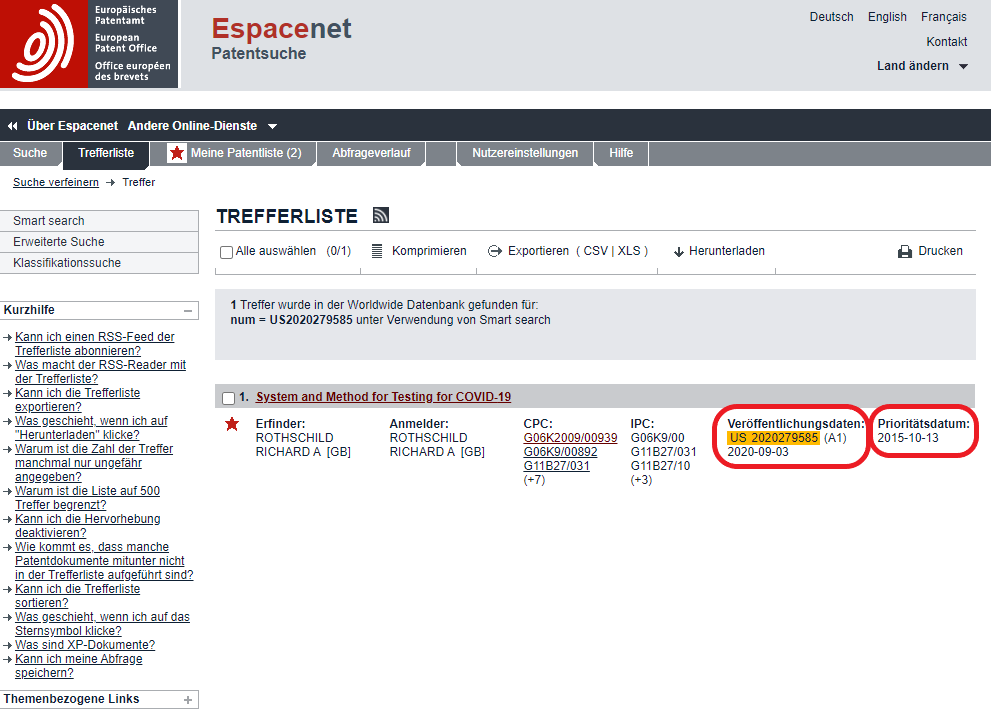Open CPC link G06K2009/00939
The height and width of the screenshot is (710, 991).
pos(570,438)
